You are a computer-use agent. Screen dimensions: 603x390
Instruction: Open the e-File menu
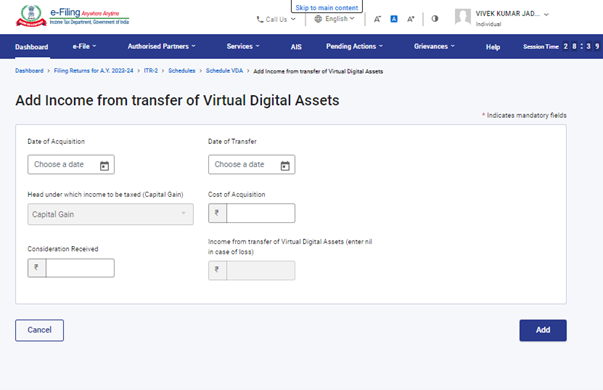[84, 47]
